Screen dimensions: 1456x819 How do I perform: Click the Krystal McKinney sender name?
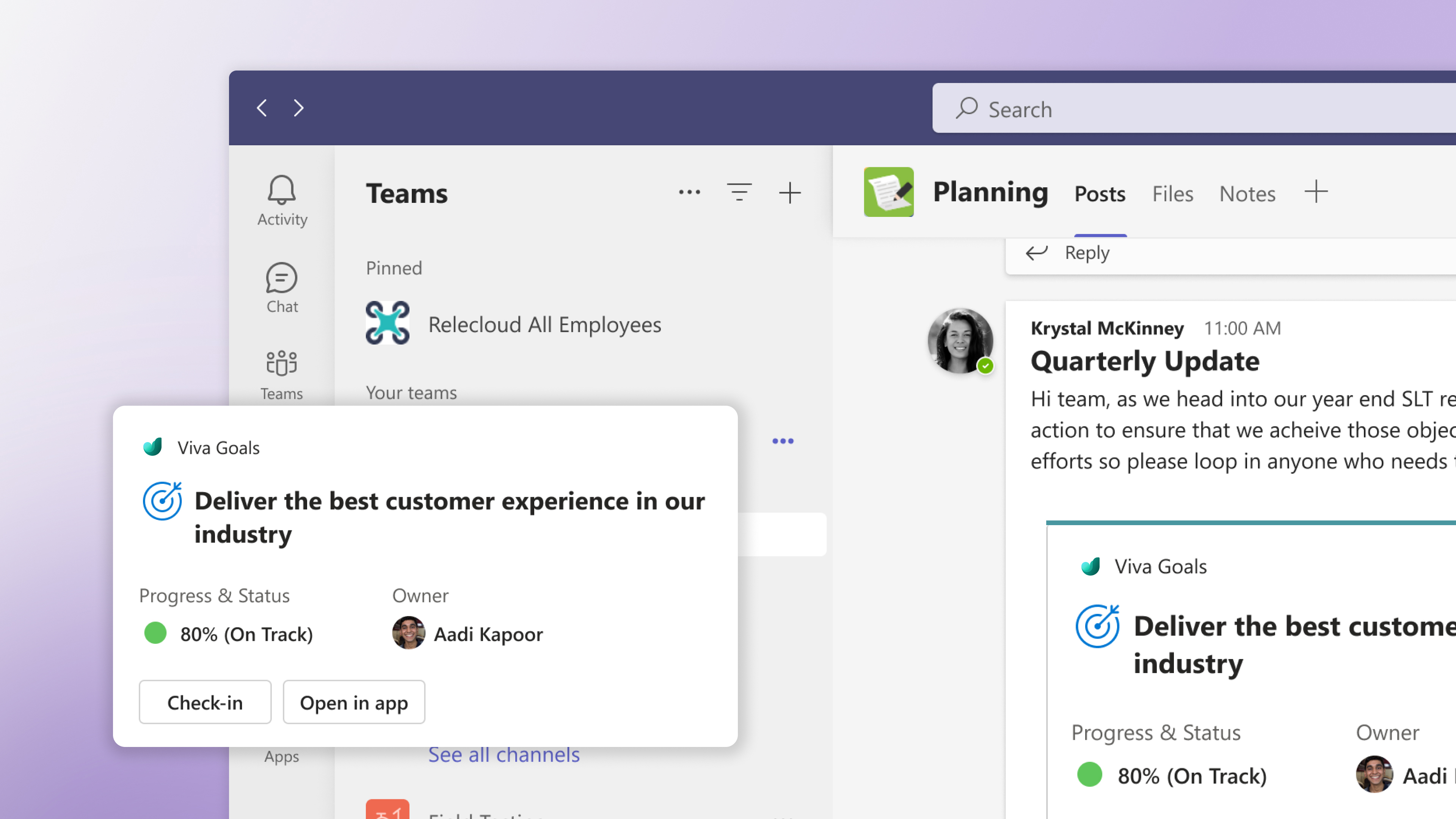[1107, 328]
